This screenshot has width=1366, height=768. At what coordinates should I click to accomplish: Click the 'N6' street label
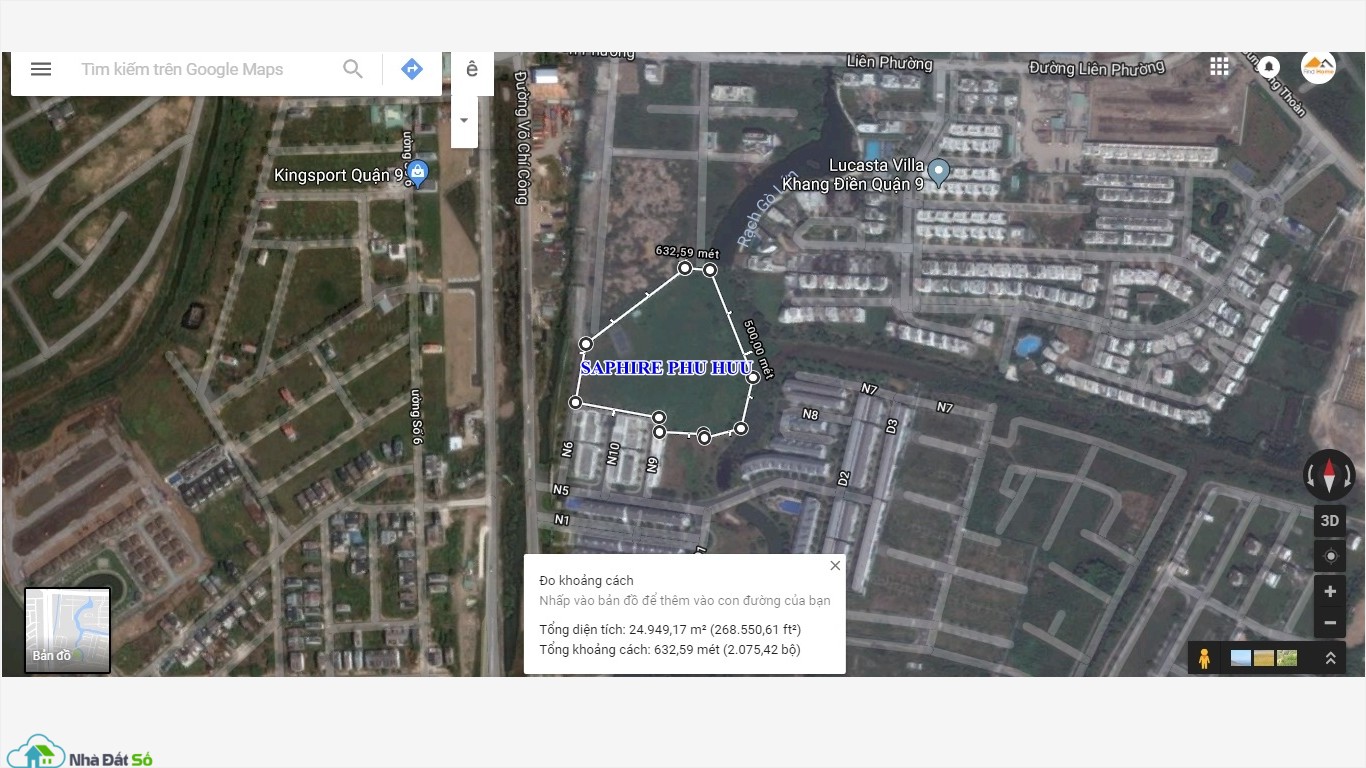click(x=567, y=451)
